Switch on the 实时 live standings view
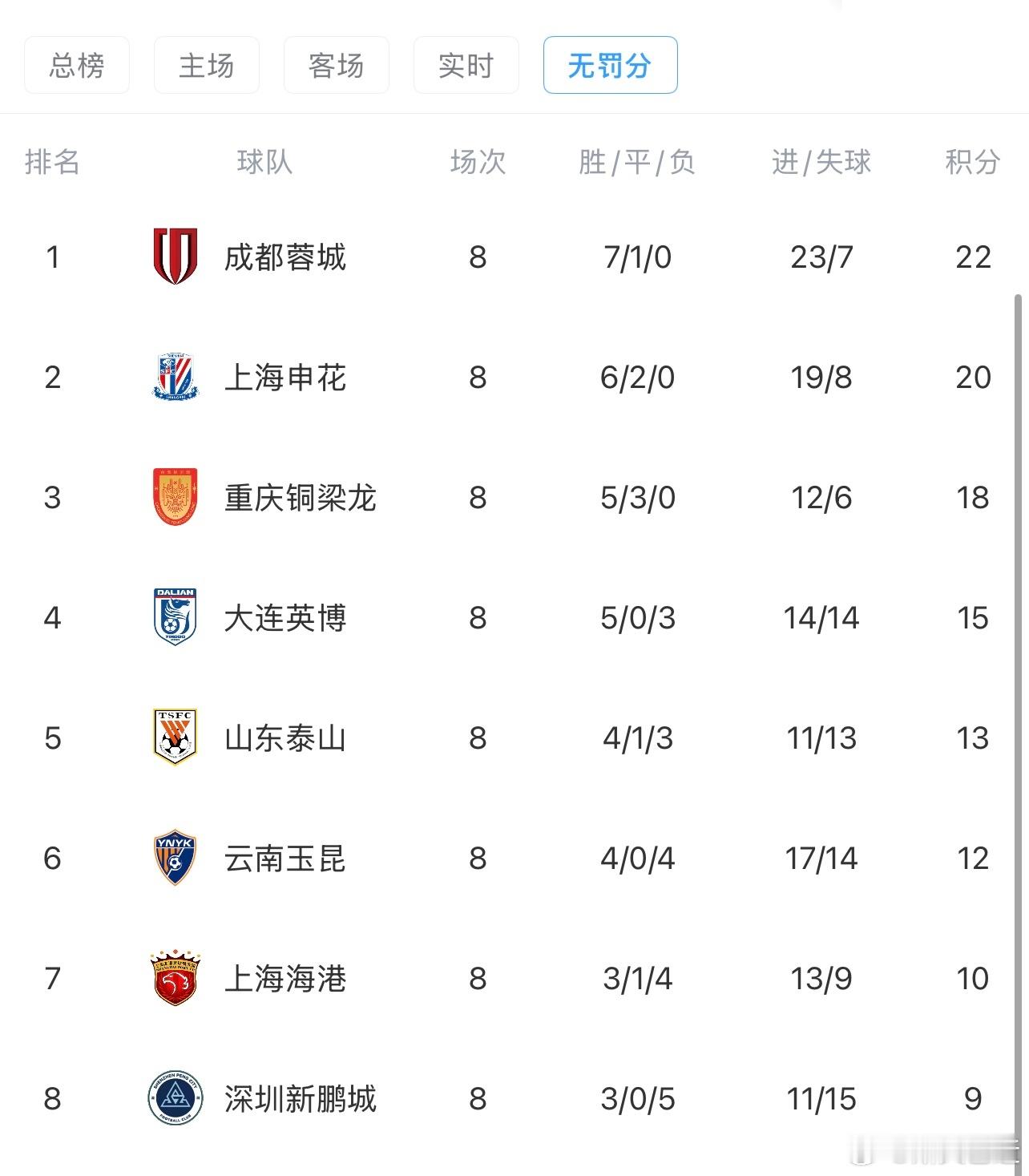The image size is (1029, 1176). pos(466,67)
